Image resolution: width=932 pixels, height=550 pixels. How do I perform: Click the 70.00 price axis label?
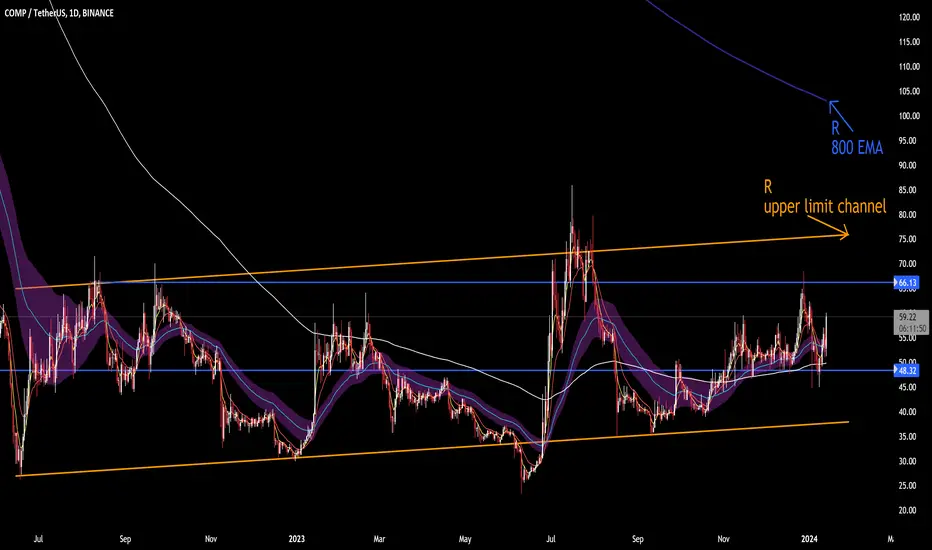(x=908, y=264)
